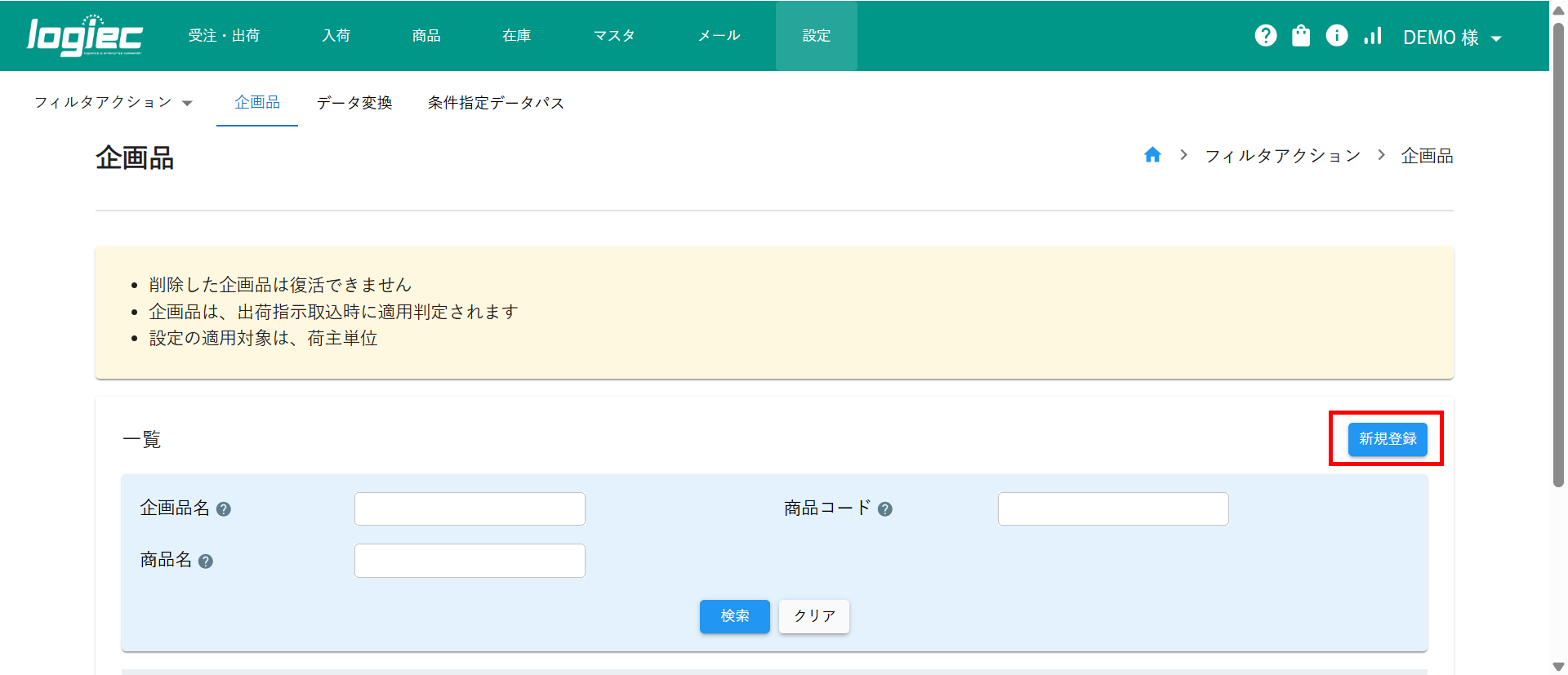1568x675 pixels.
Task: Click help icon next to 企画品名
Action: click(x=224, y=509)
